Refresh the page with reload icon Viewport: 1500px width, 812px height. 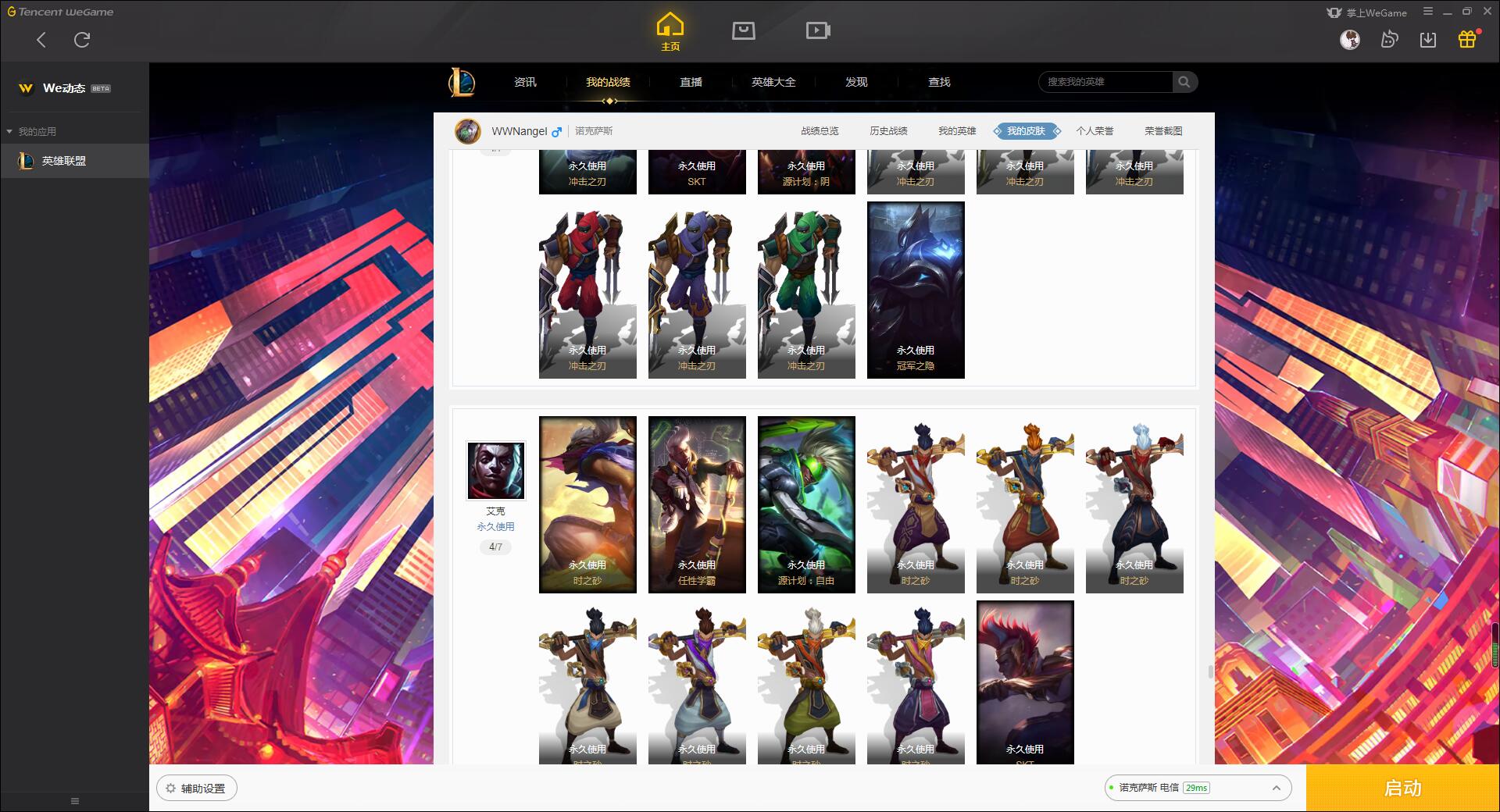[x=82, y=40]
